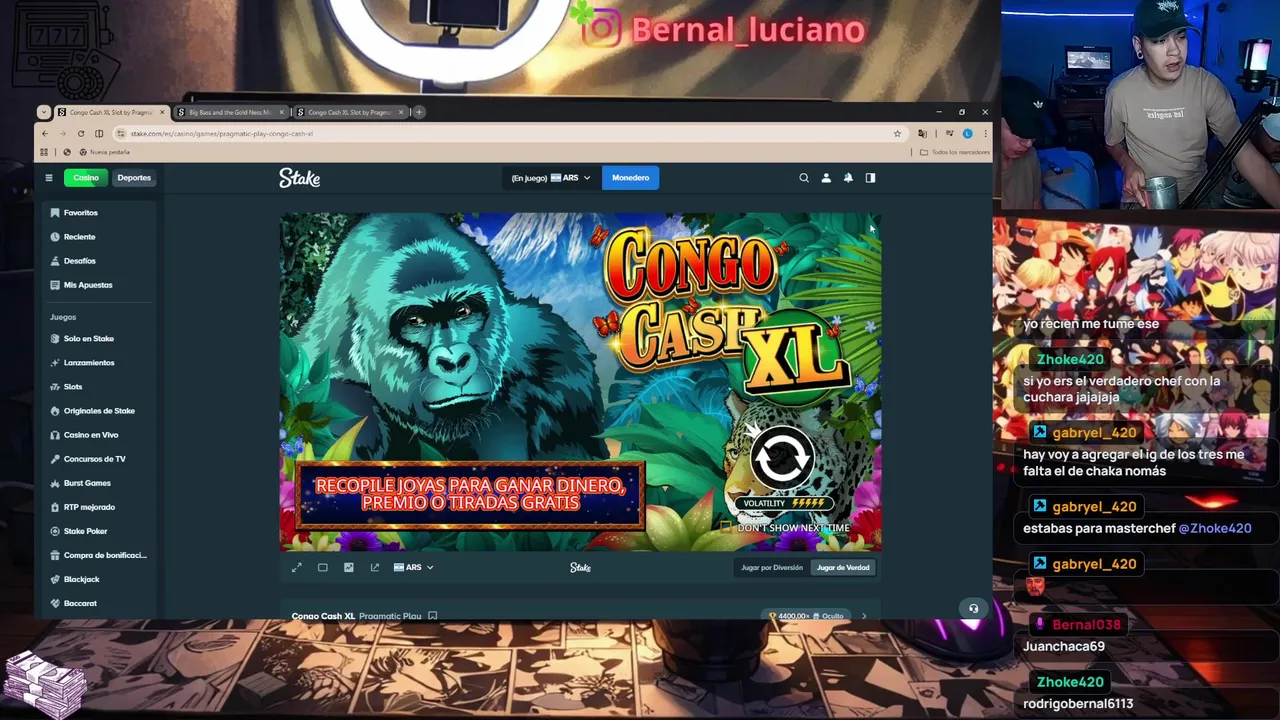Open Chrome three-dot menu
Image resolution: width=1280 pixels, height=720 pixels.
pyautogui.click(x=985, y=133)
